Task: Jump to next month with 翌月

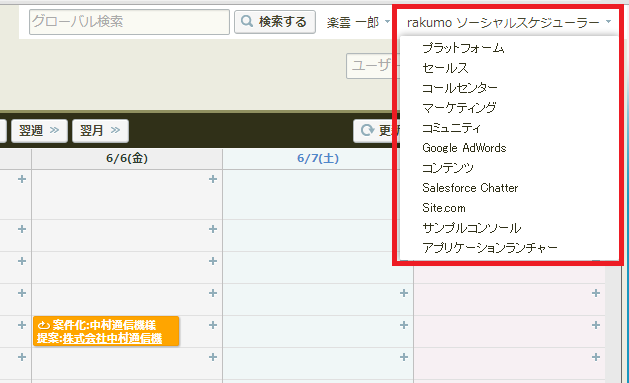Action: (100, 131)
